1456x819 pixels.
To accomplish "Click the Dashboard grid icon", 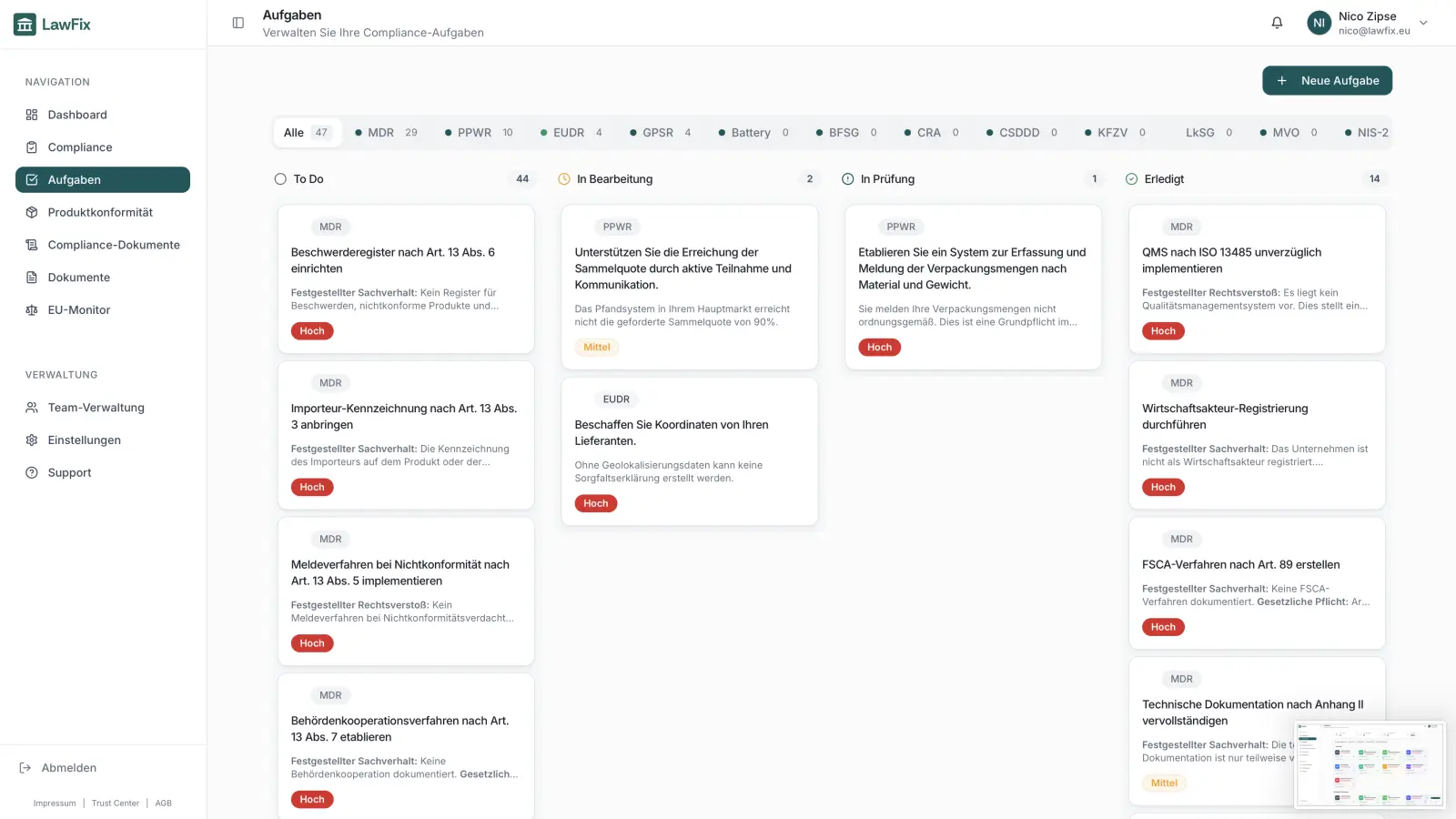I will pyautogui.click(x=32, y=115).
